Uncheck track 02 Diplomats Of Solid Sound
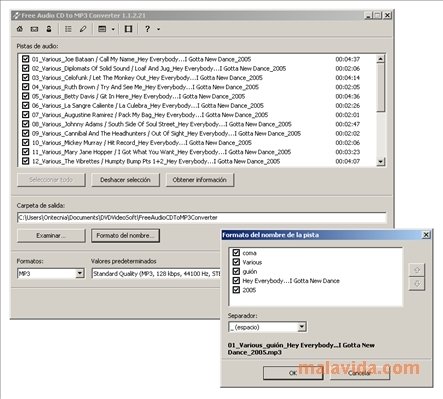 point(25,68)
